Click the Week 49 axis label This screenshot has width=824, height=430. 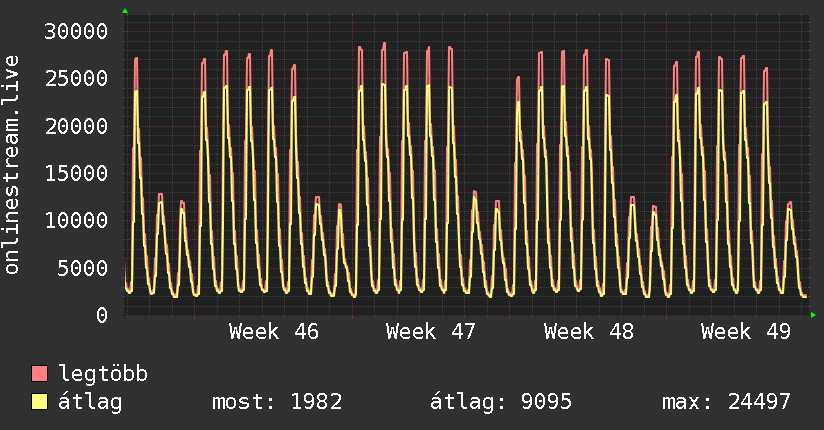click(x=745, y=331)
